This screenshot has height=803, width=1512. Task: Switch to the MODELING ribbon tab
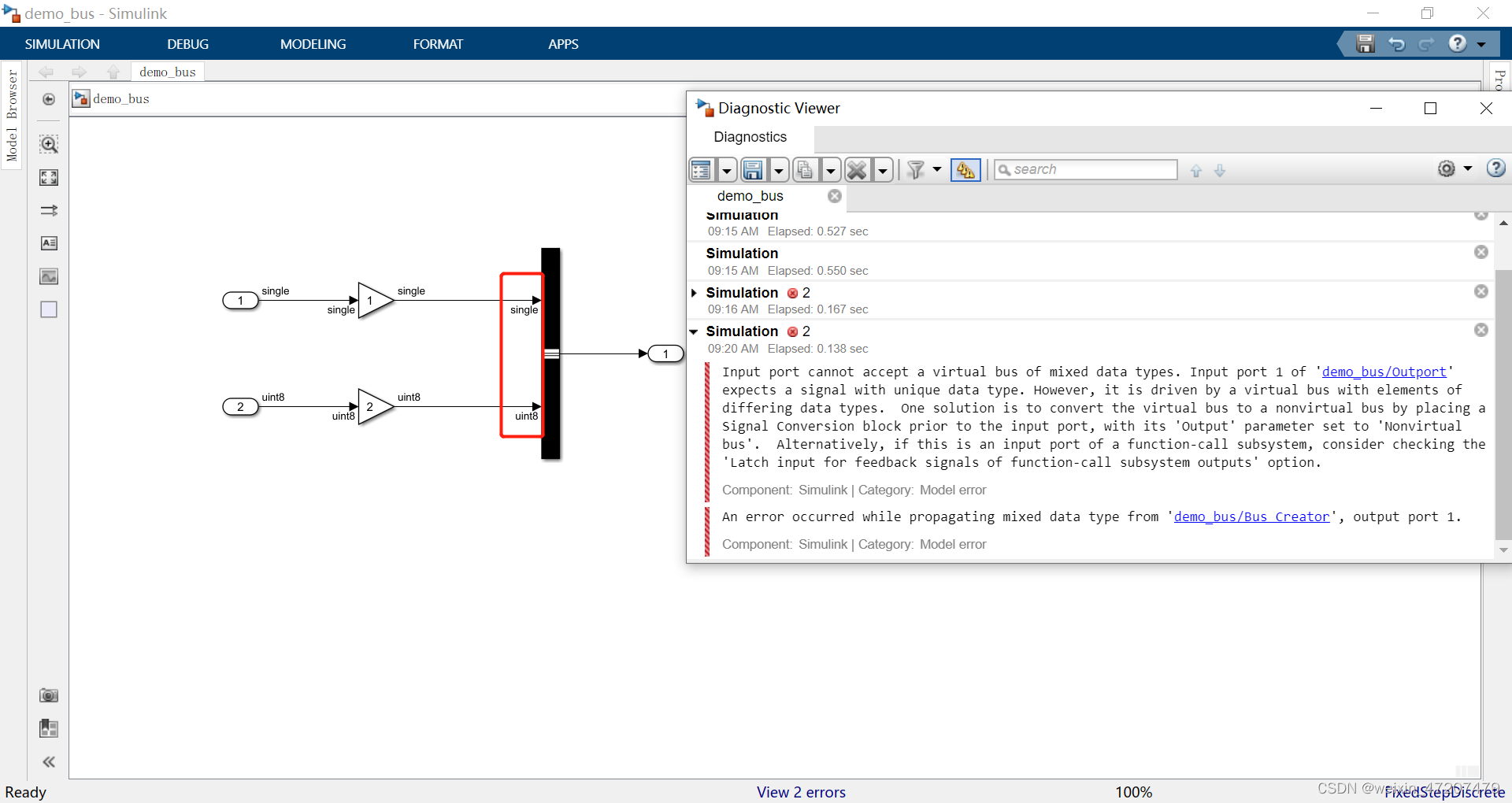(313, 43)
